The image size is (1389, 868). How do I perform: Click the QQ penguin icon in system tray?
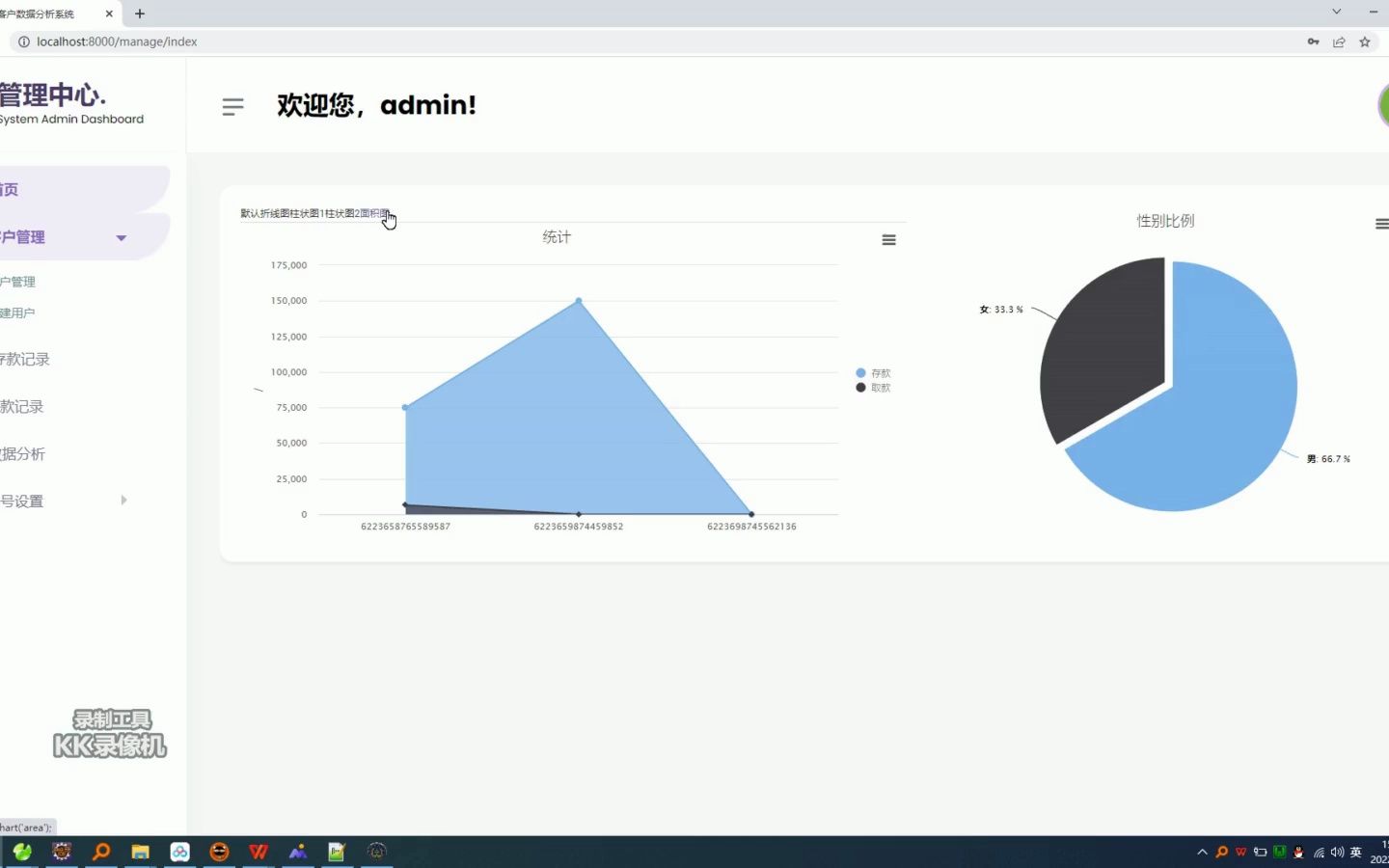point(1298,852)
